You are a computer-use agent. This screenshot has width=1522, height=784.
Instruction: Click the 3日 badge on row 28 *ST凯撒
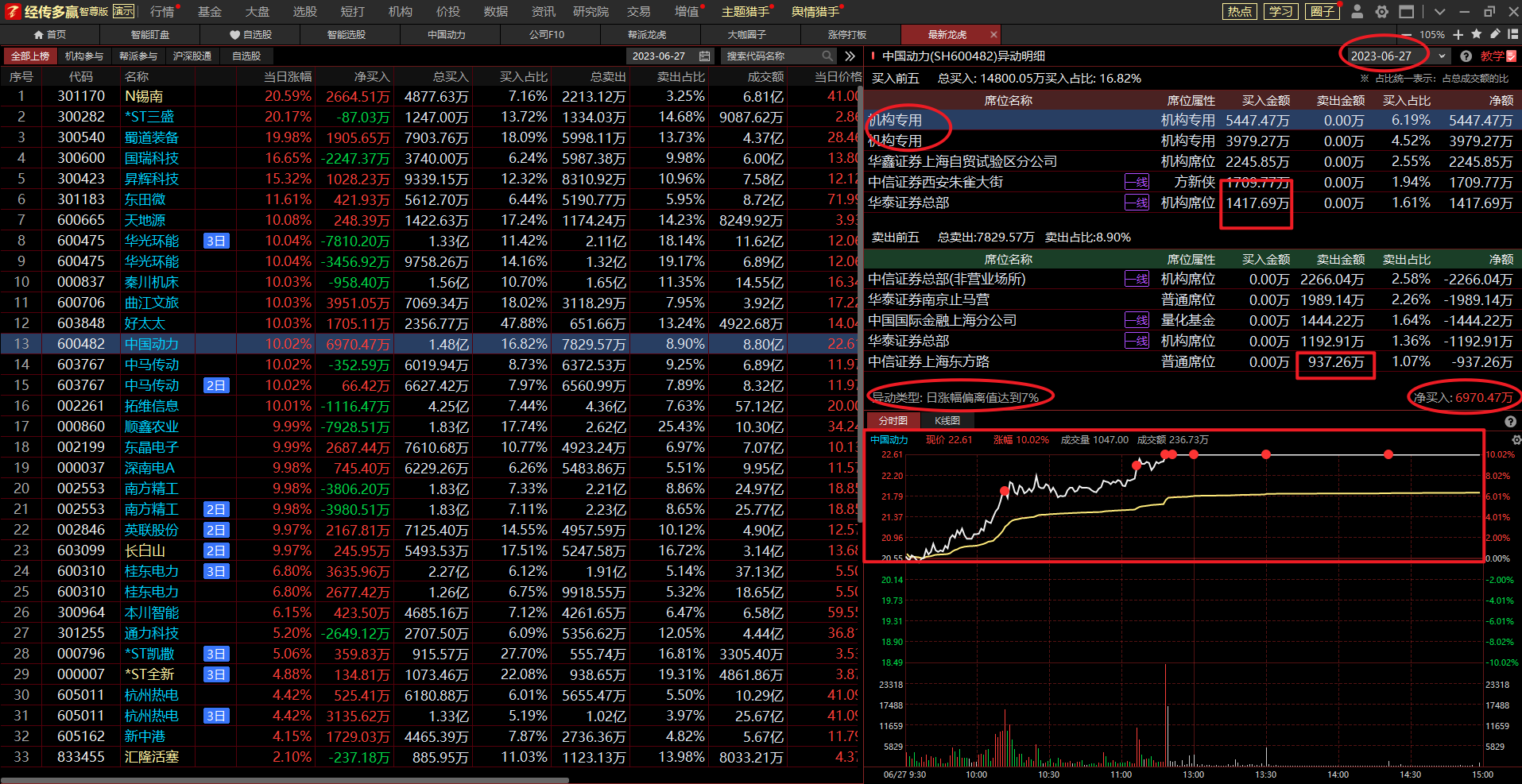point(216,654)
